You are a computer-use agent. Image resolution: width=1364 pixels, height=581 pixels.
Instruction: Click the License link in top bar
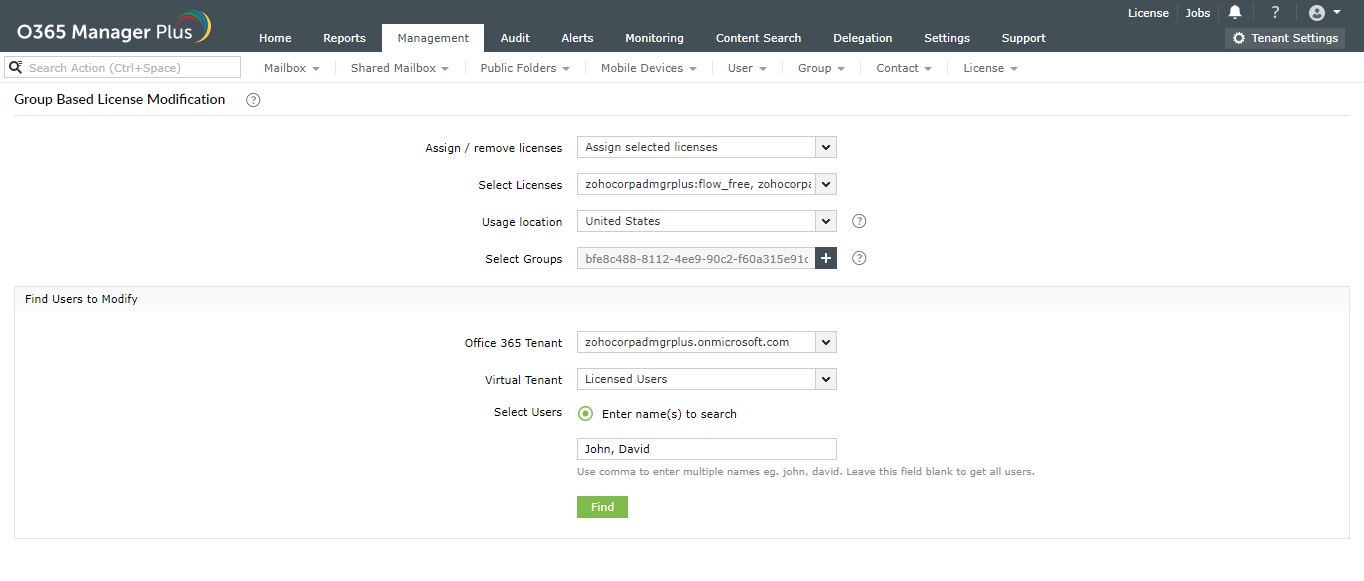[x=1148, y=13]
